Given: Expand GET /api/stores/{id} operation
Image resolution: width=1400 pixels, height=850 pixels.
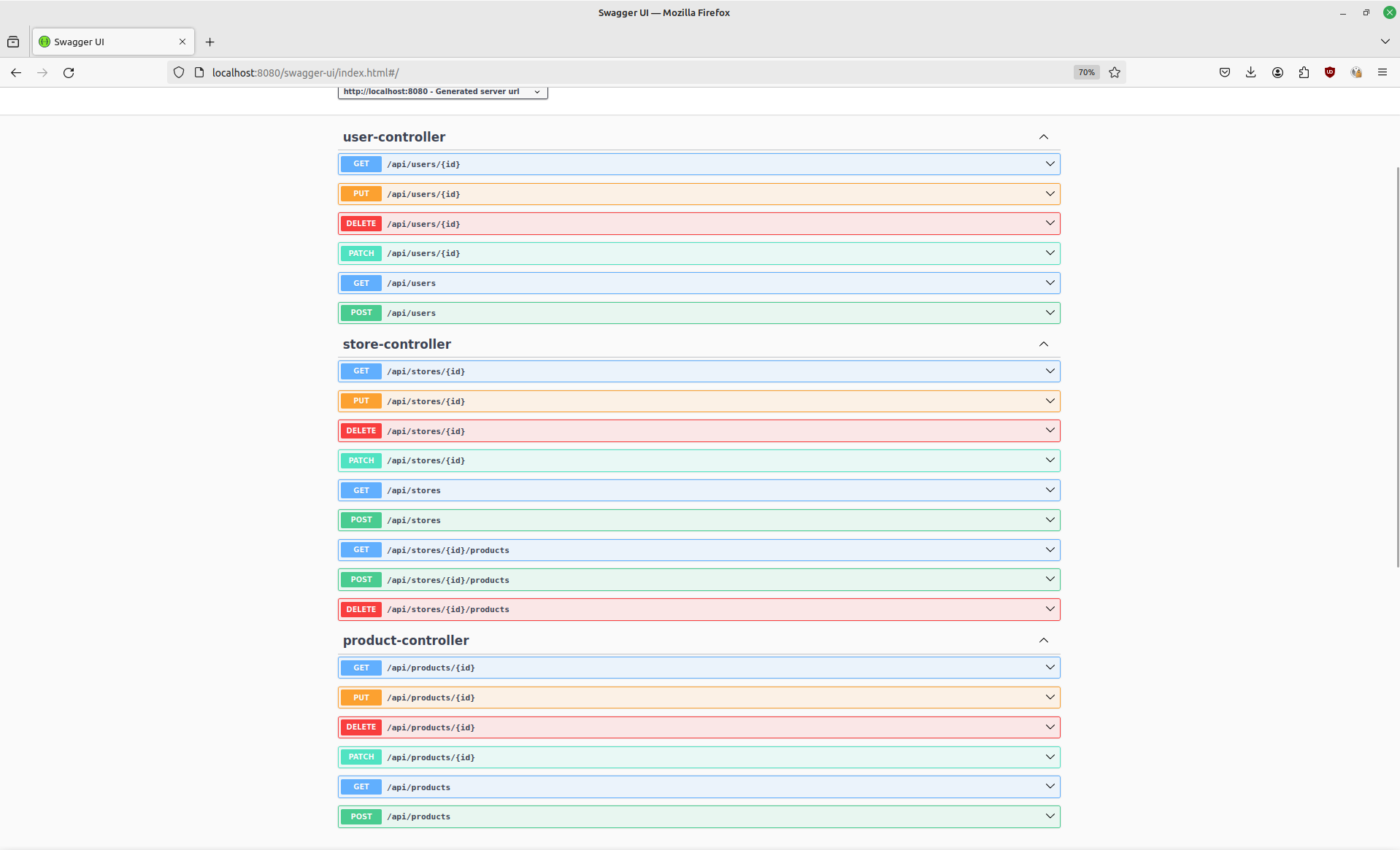Looking at the screenshot, I should [699, 371].
